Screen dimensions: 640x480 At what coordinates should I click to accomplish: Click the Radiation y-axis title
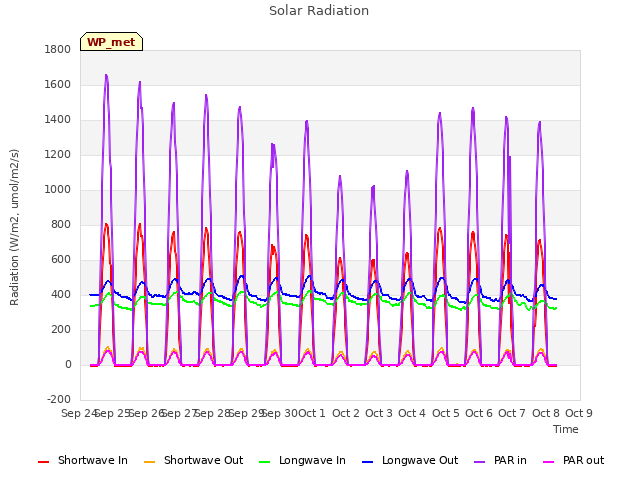tap(14, 227)
